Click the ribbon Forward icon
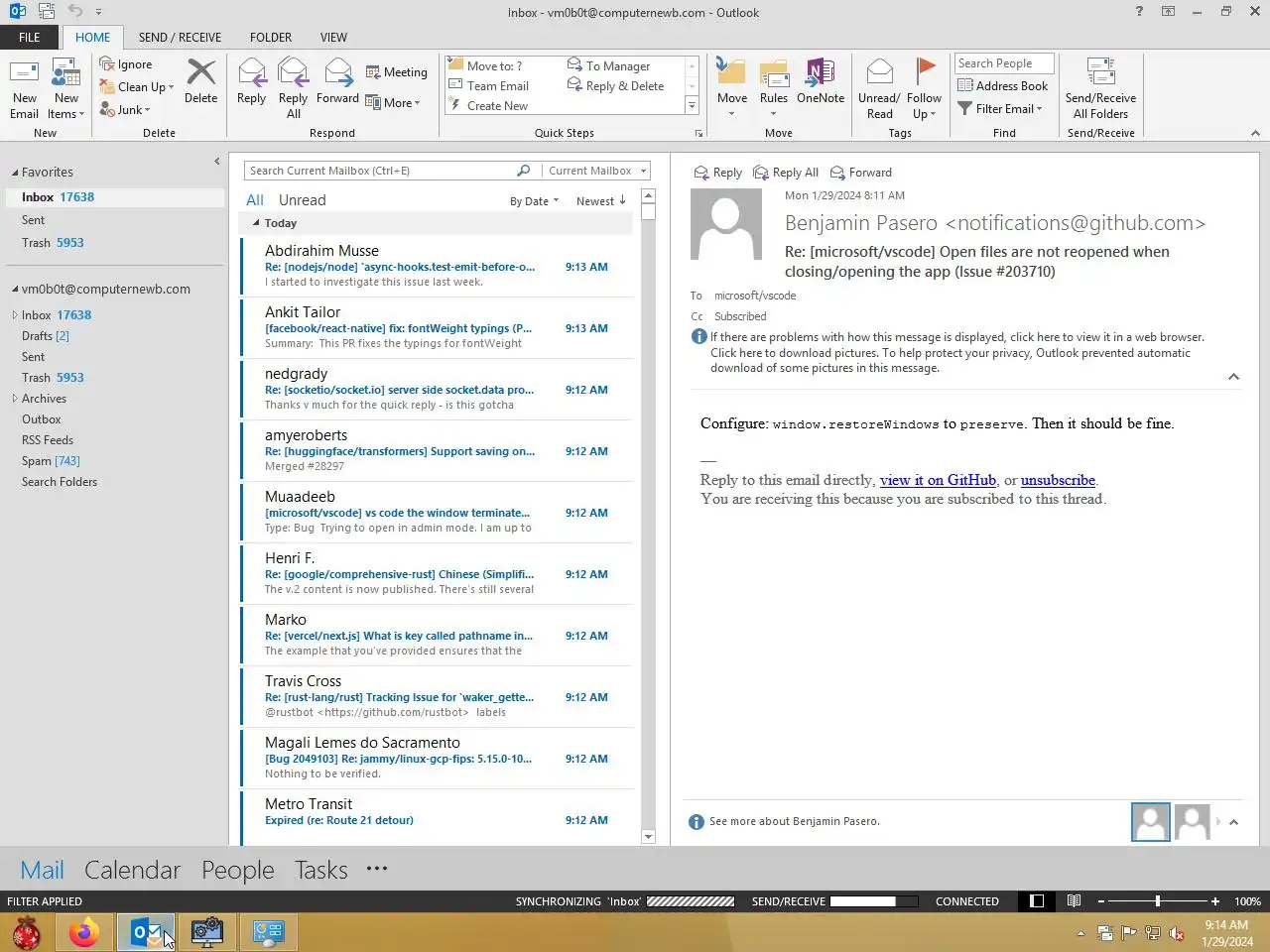Screen dimensions: 1270x952 (337, 81)
